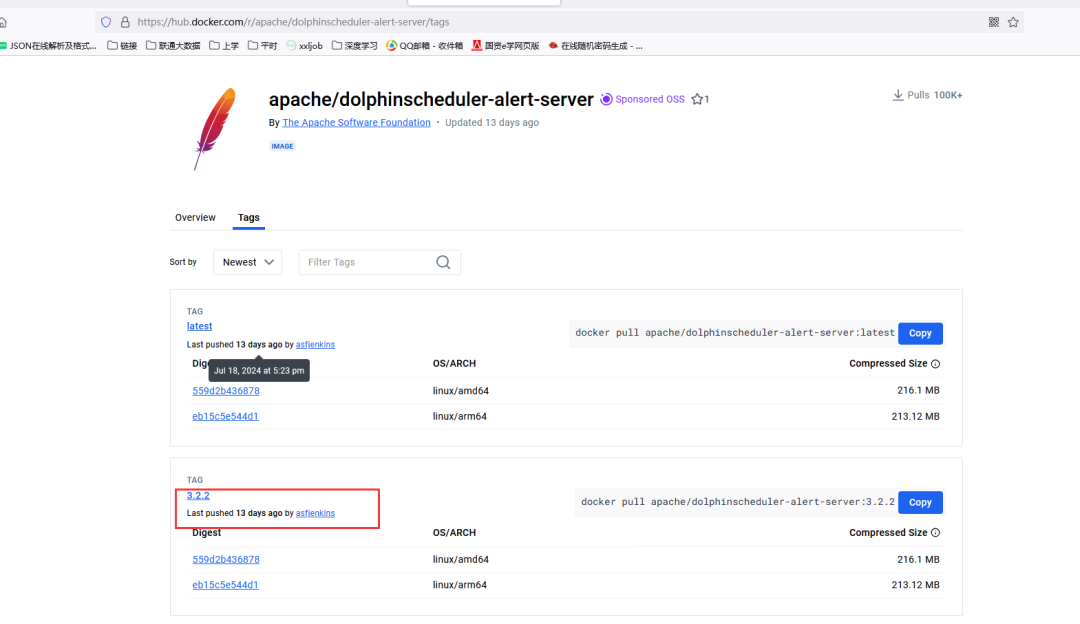Click the Sponsored OSS badge
This screenshot has height=624, width=1080.
pyautogui.click(x=642, y=99)
